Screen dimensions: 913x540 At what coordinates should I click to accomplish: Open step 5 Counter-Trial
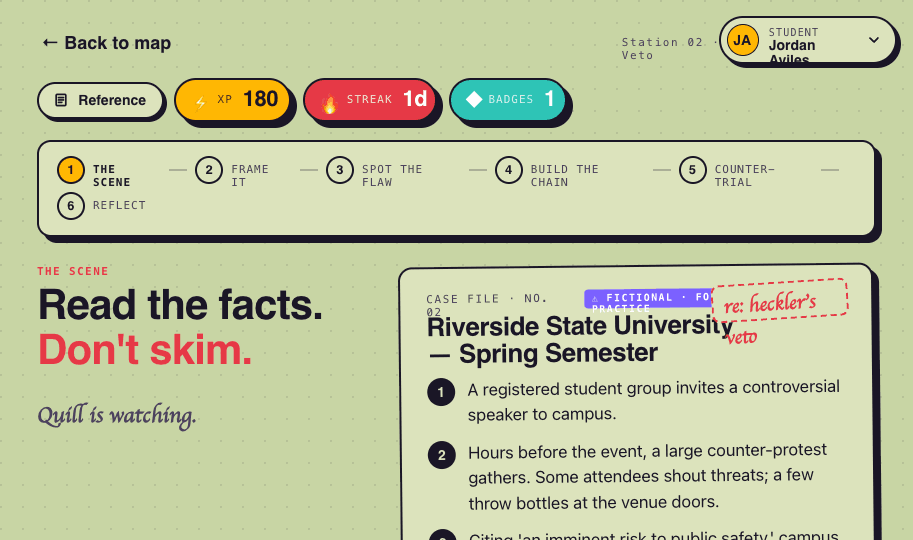pos(727,170)
